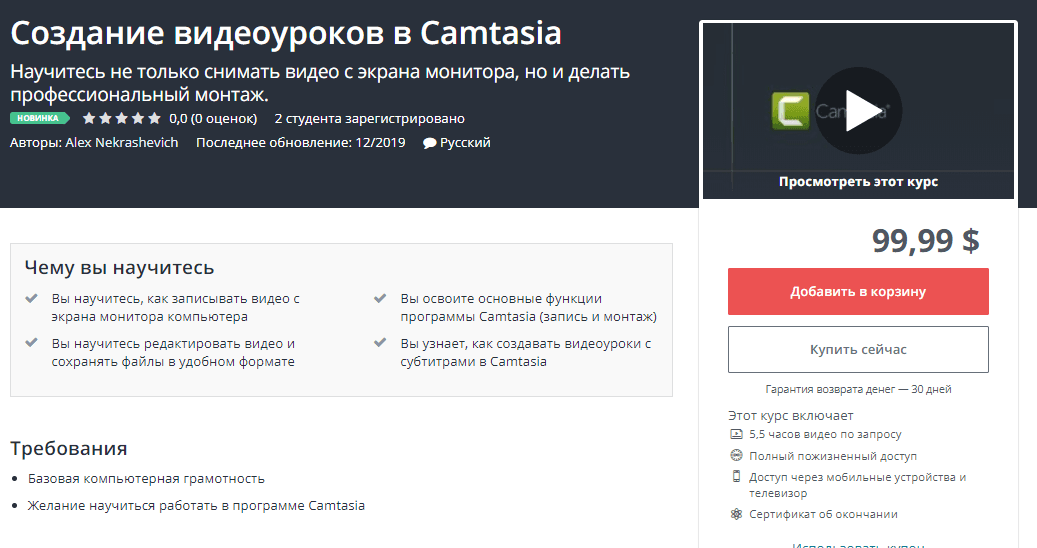Click 'Желание научиться работать в программе Camtasia'

[196, 506]
